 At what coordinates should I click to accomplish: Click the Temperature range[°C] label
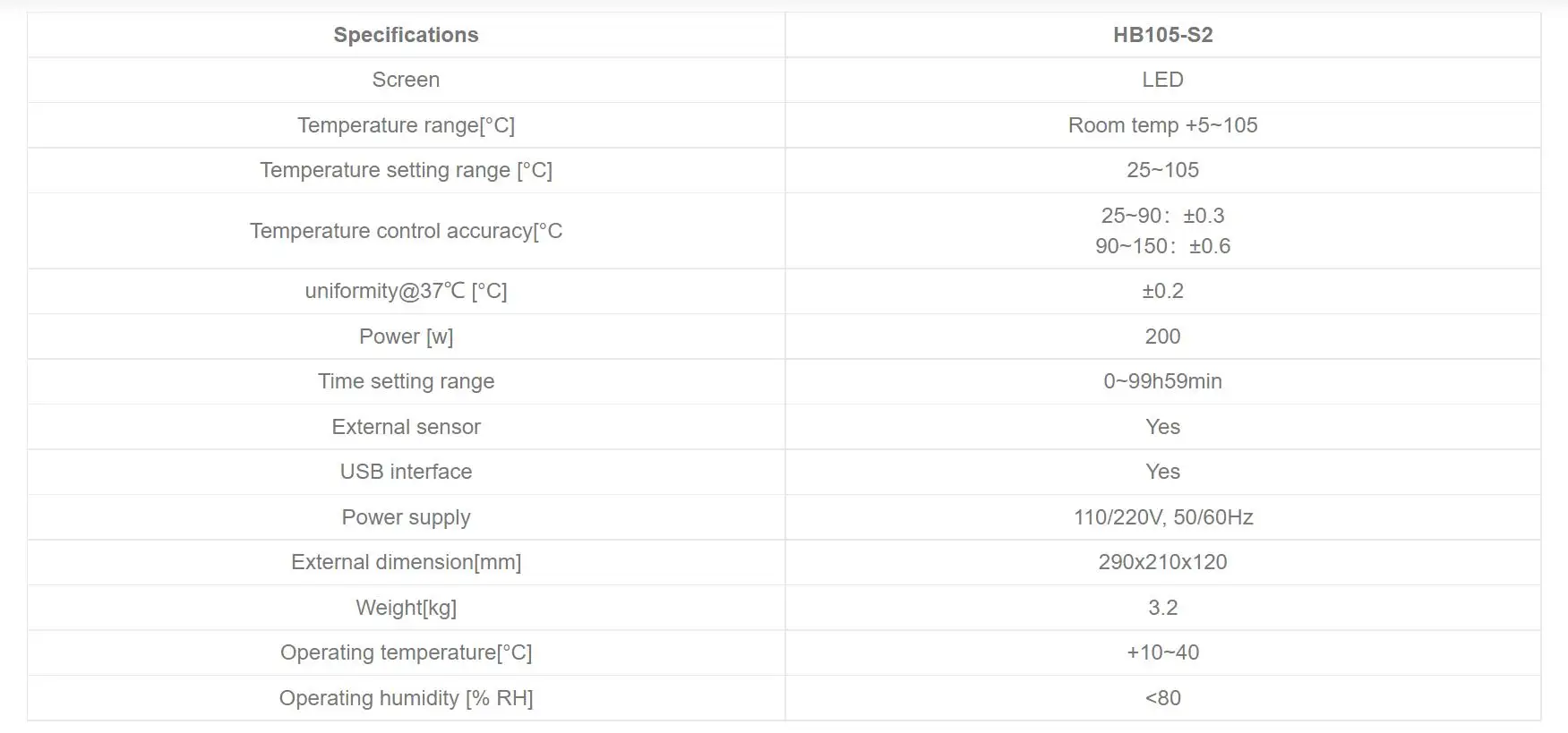tap(406, 125)
